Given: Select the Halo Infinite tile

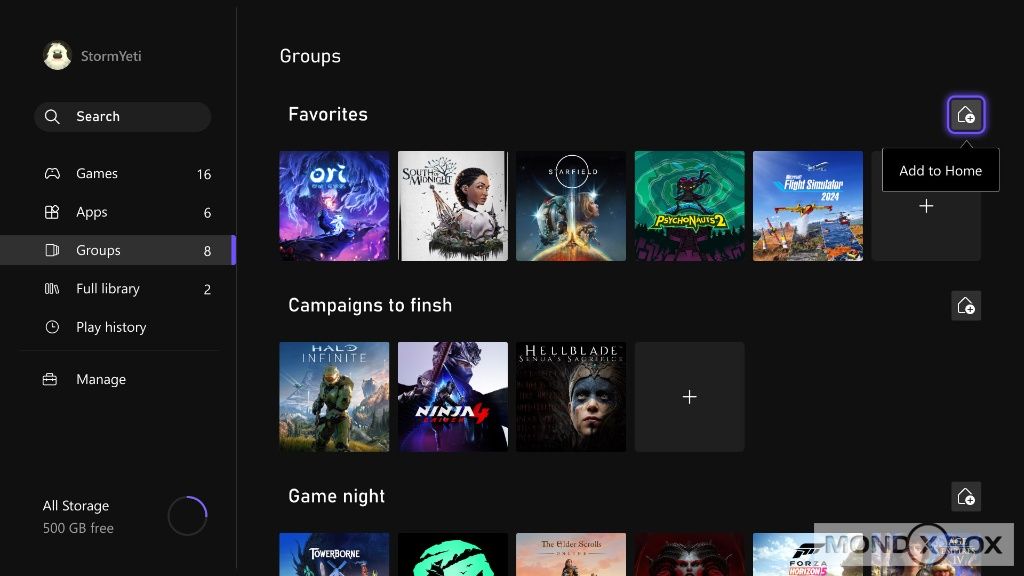Looking at the screenshot, I should click(x=334, y=397).
